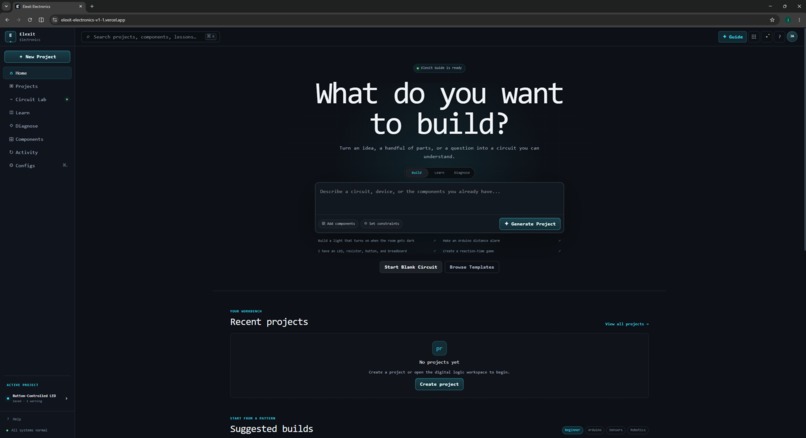806x438 pixels.
Task: Click the Configs gear icon in sidebar
Action: click(11, 166)
